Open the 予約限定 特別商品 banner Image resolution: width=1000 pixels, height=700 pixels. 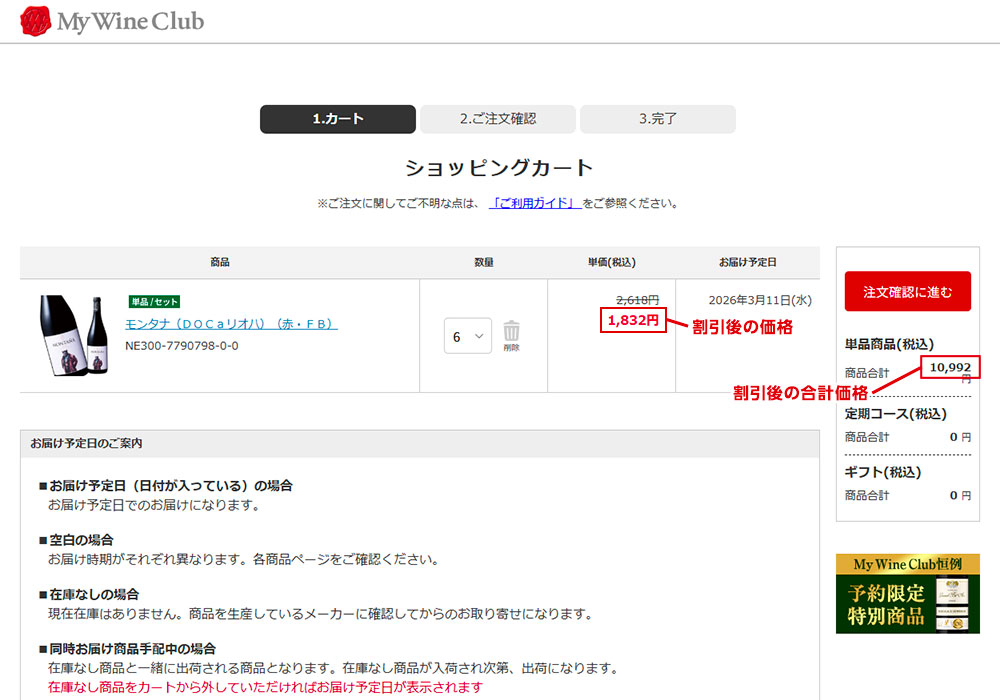[907, 593]
